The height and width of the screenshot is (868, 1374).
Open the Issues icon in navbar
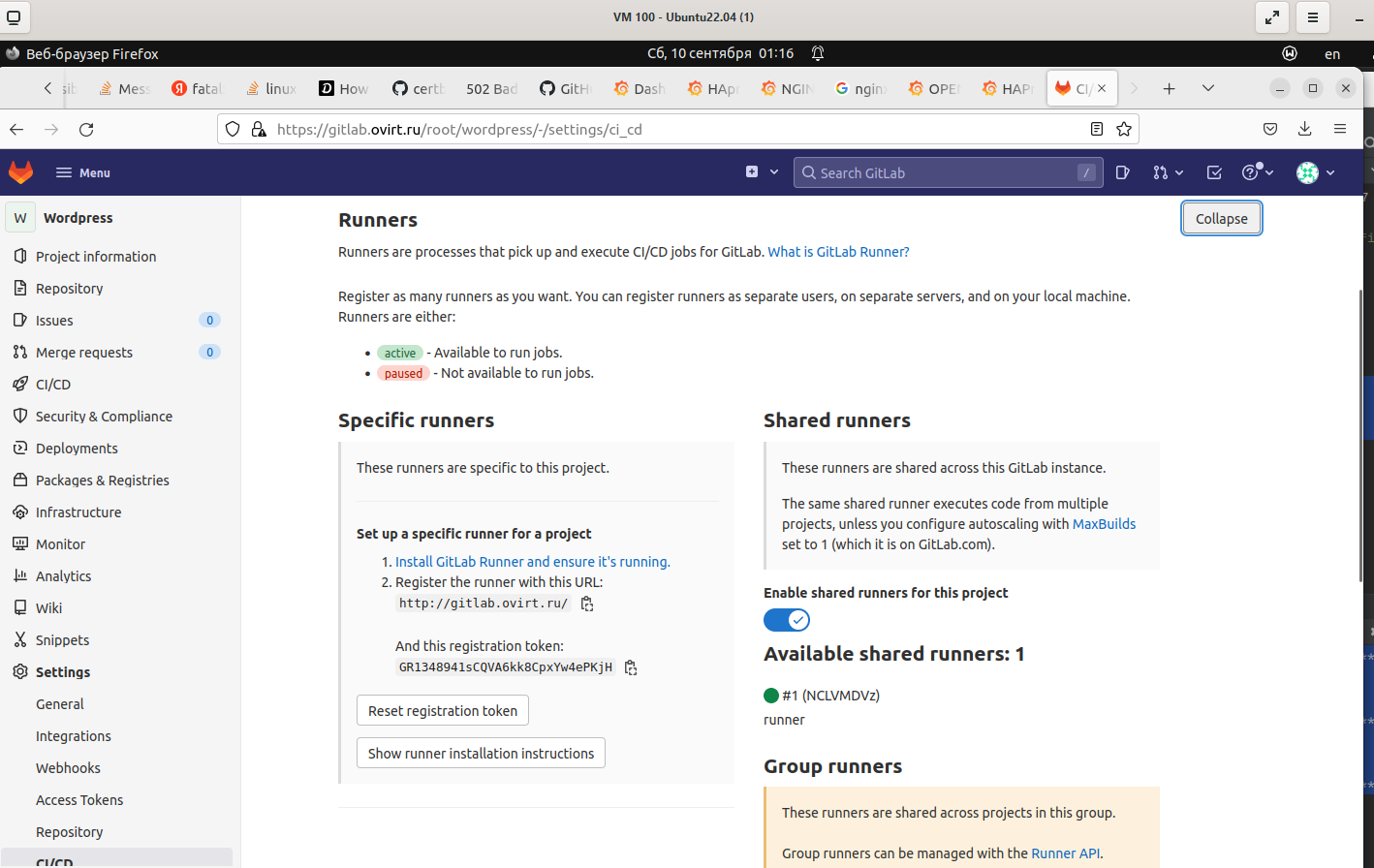[x=1122, y=172]
